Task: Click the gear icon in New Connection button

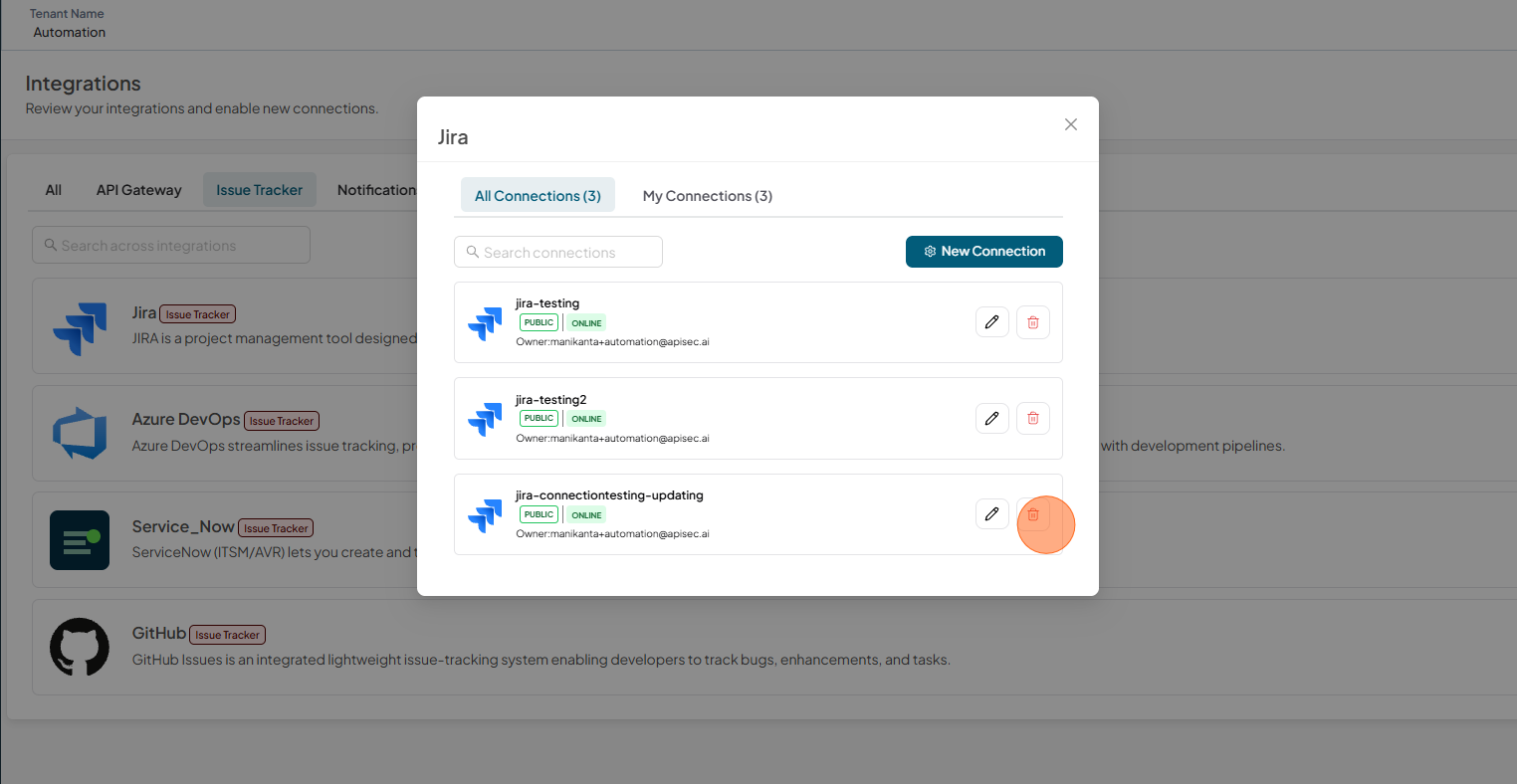Action: pos(930,252)
